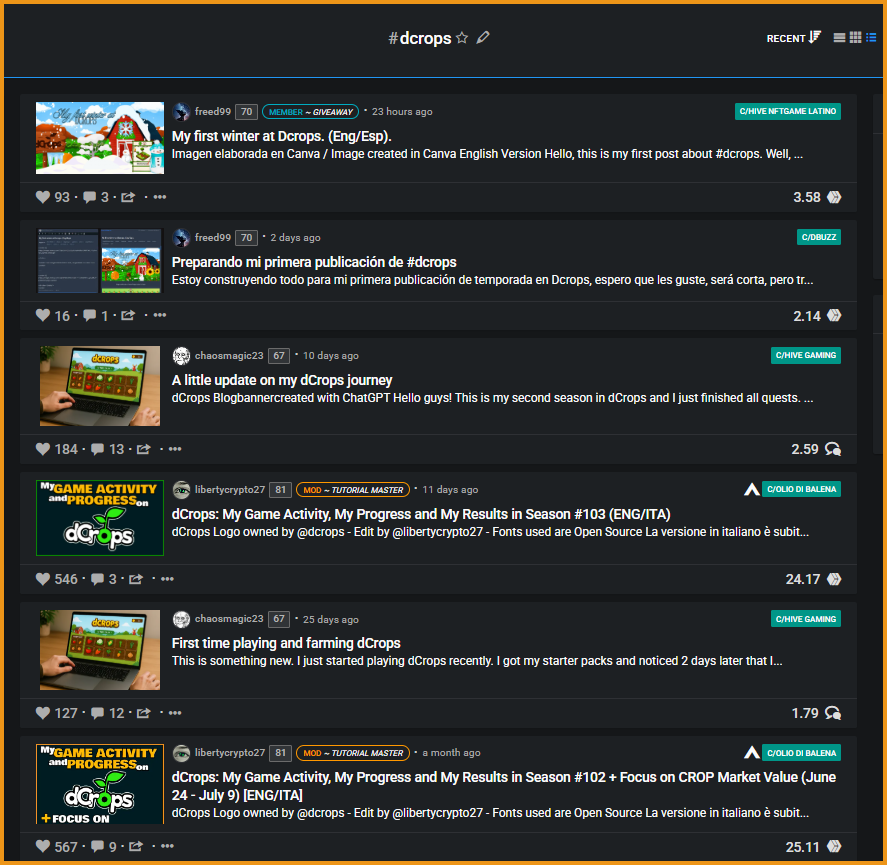Open the RECENT sort order dropdown

(x=793, y=38)
